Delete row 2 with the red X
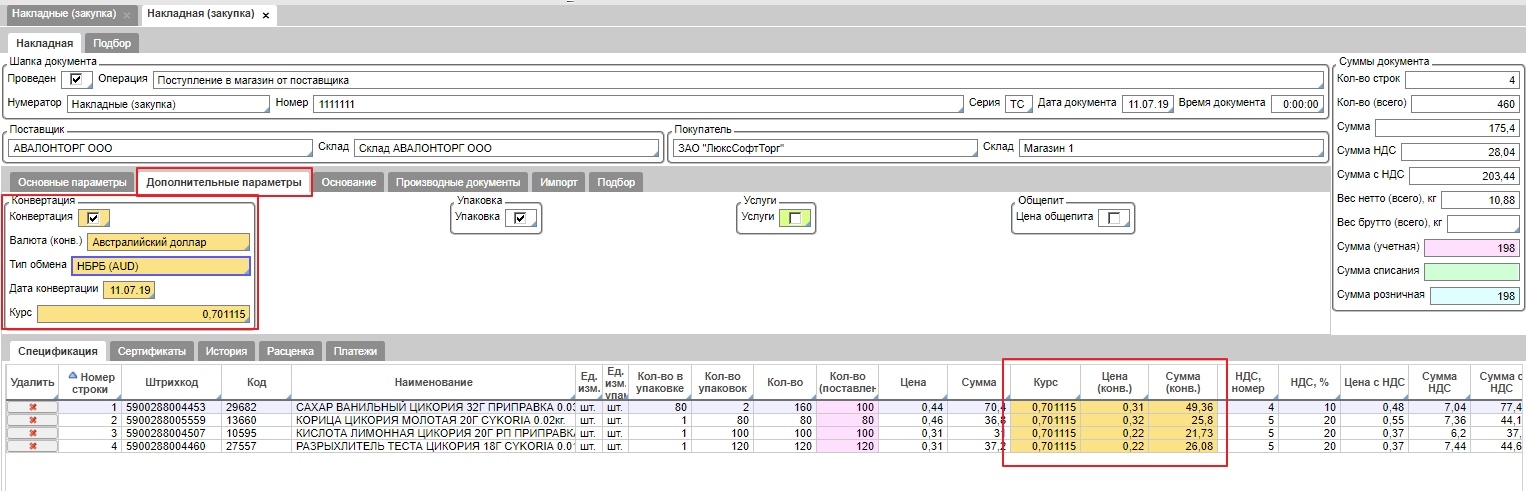 tap(32, 421)
